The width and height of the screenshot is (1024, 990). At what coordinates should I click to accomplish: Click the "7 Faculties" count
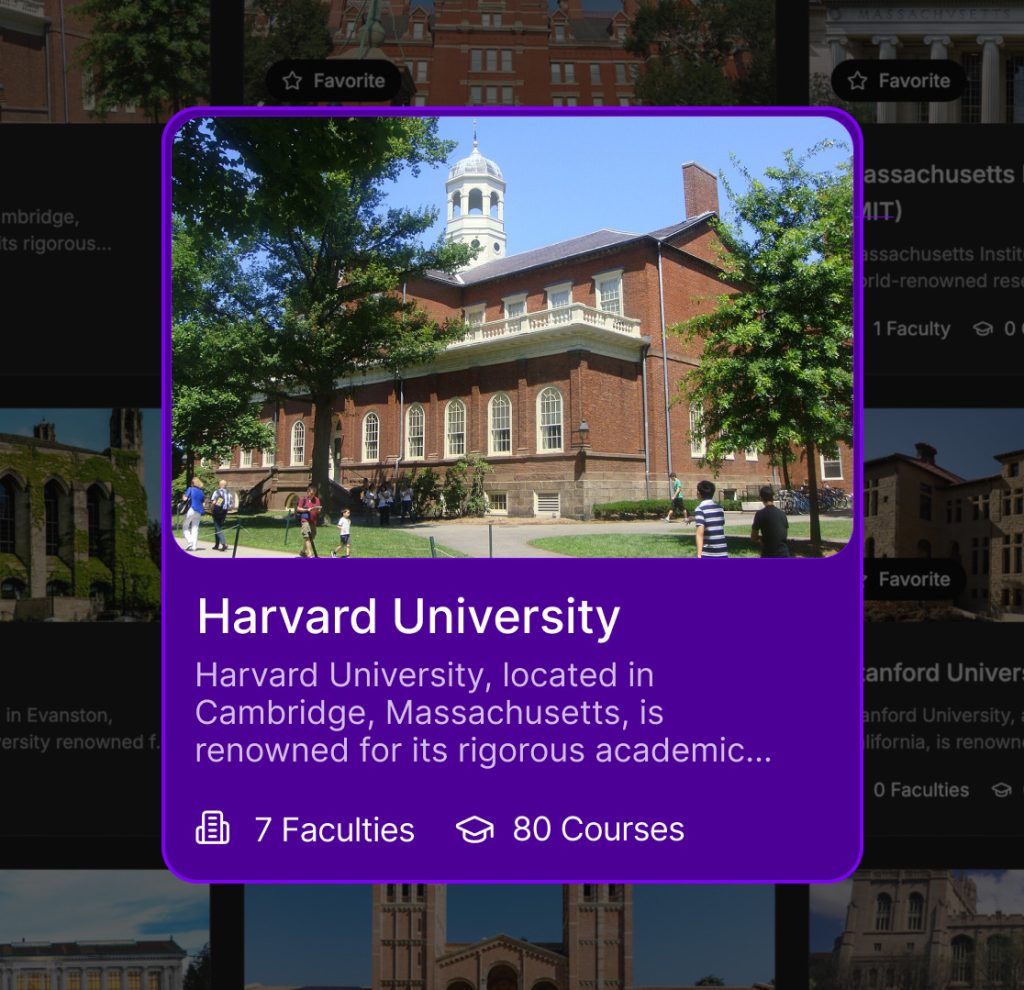coord(334,829)
